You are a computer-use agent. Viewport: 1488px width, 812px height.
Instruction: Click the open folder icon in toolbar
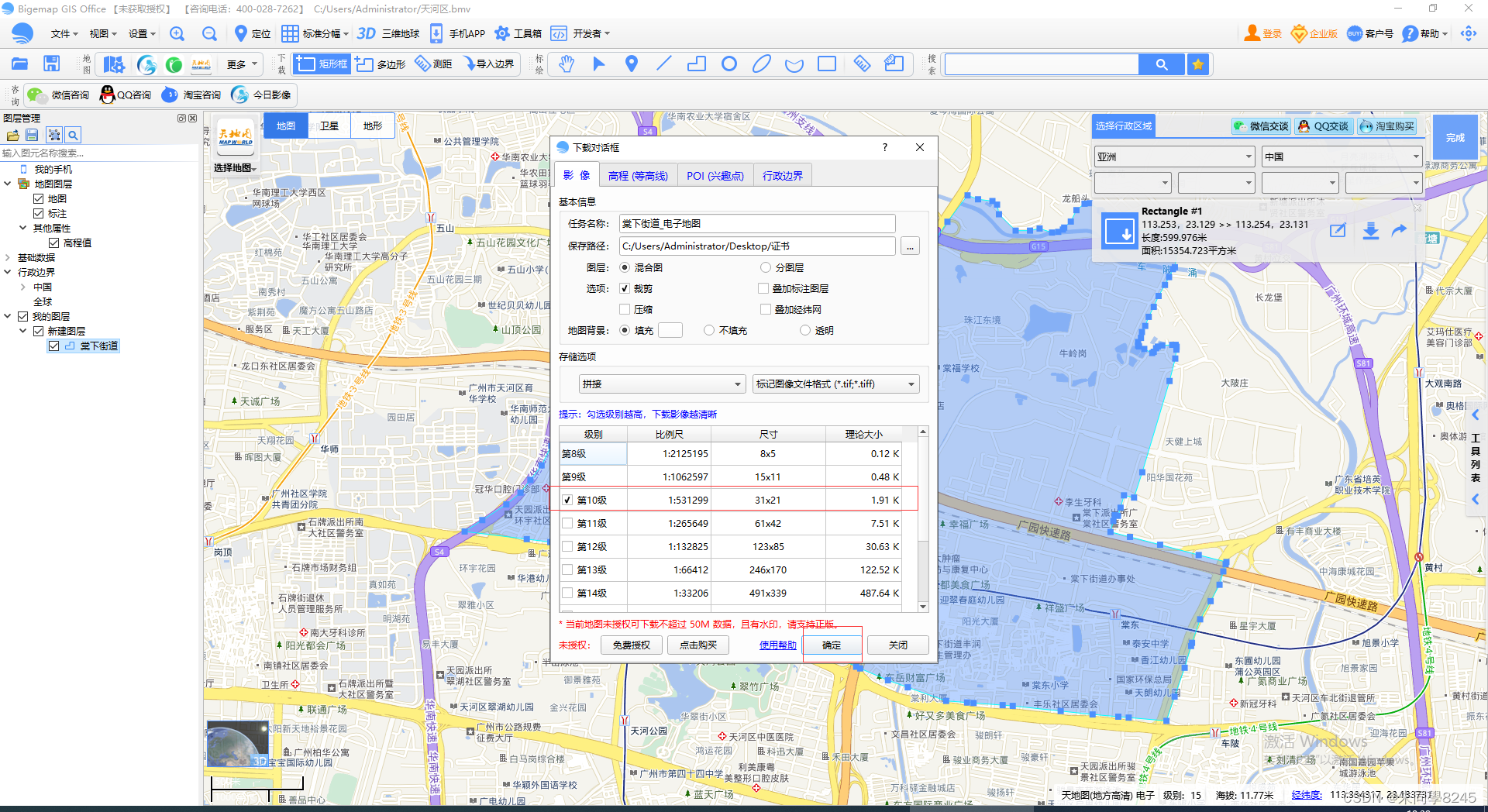pyautogui.click(x=20, y=64)
